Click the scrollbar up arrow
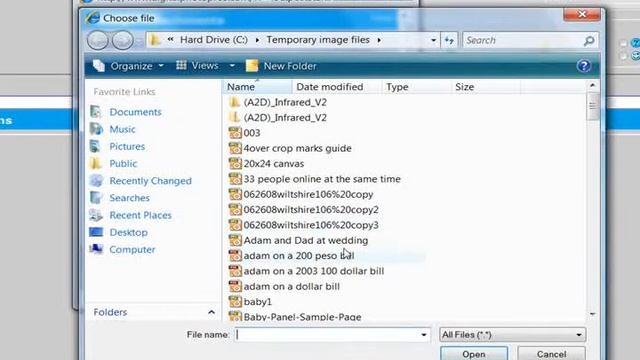Screen dimensions: 640x360 593,85
